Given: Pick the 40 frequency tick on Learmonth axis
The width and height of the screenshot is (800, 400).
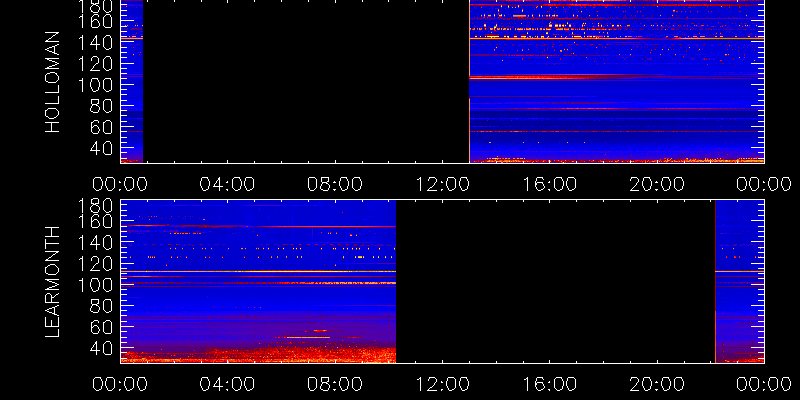Looking at the screenshot, I should 103,348.
